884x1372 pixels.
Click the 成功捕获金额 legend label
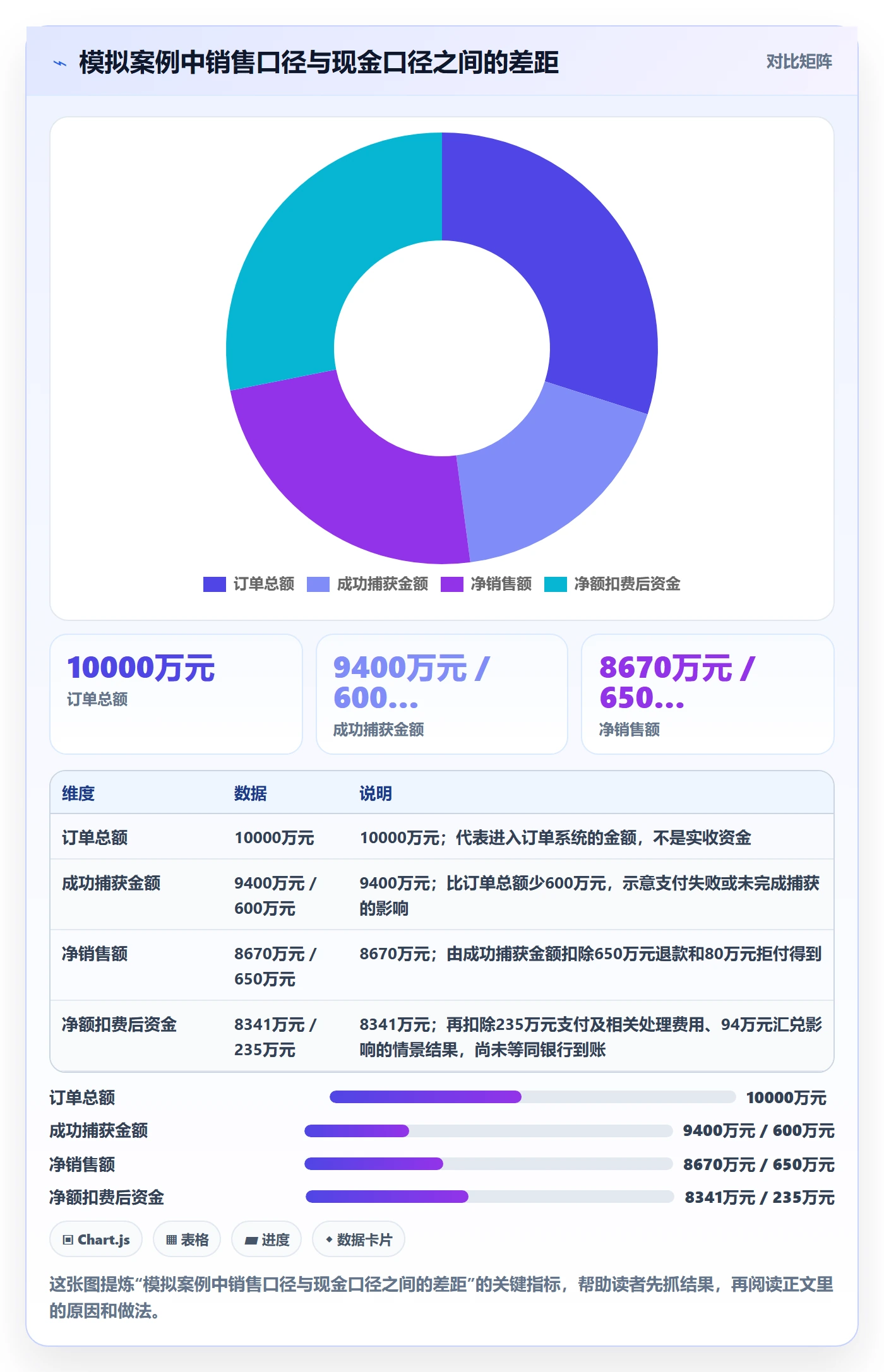coord(383,584)
